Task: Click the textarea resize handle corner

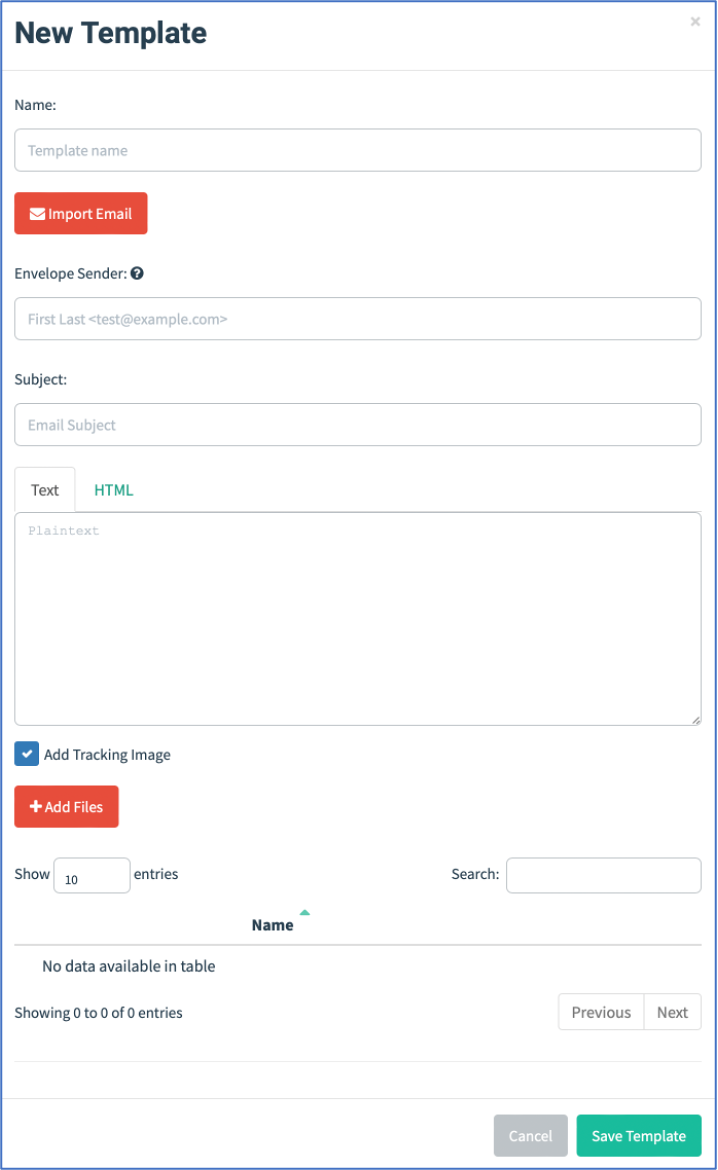Action: (696, 720)
